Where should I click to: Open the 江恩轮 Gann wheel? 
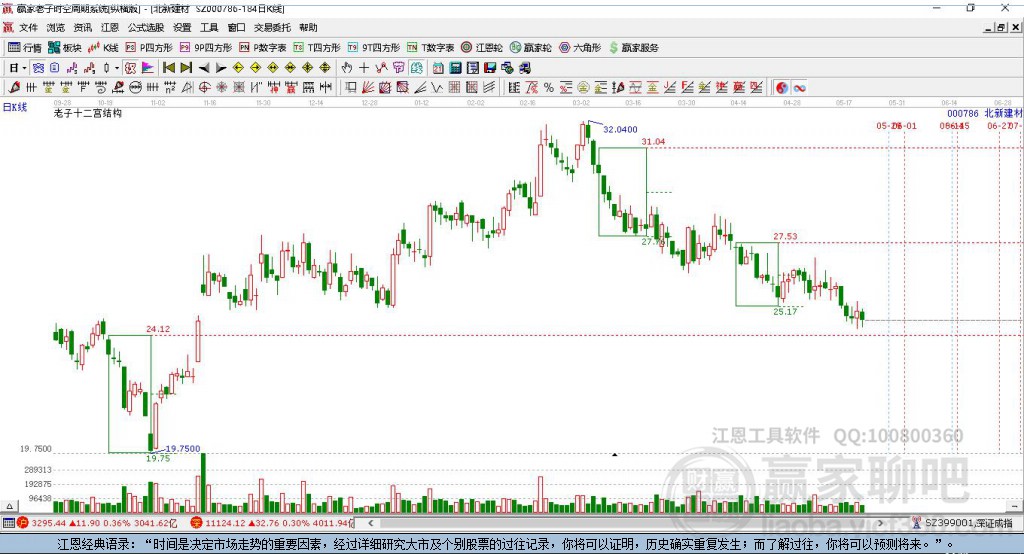[x=482, y=48]
